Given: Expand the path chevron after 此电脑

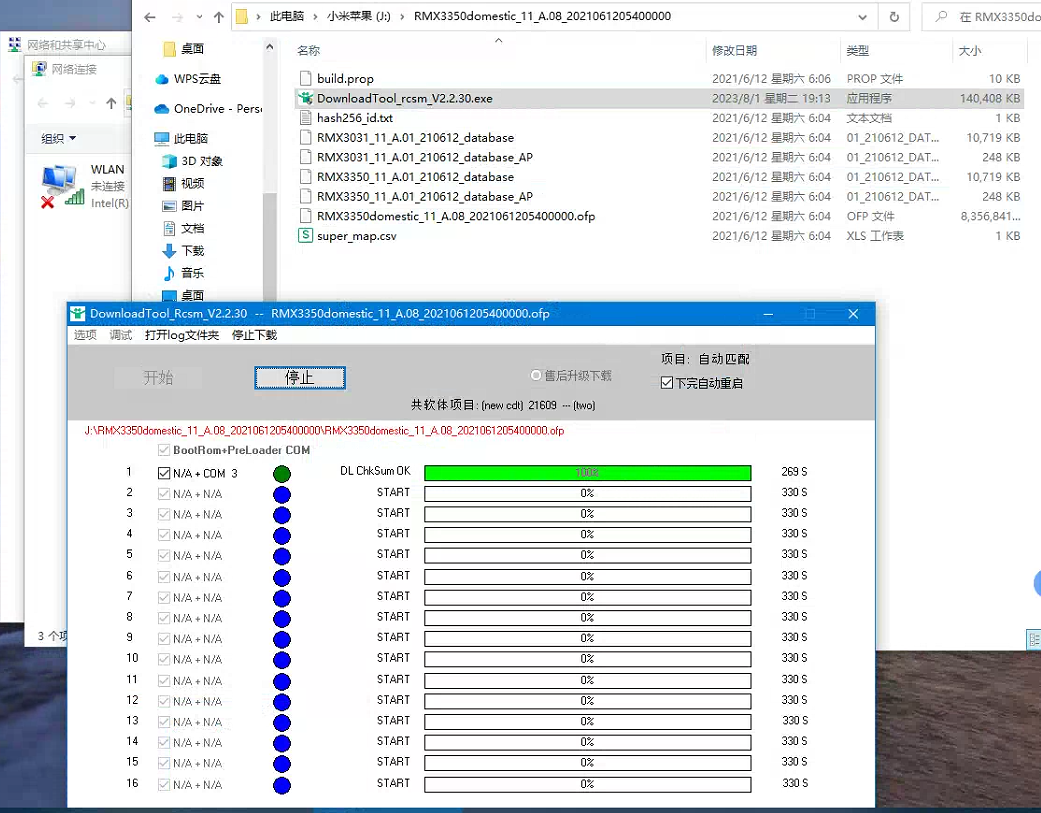Looking at the screenshot, I should (x=315, y=17).
